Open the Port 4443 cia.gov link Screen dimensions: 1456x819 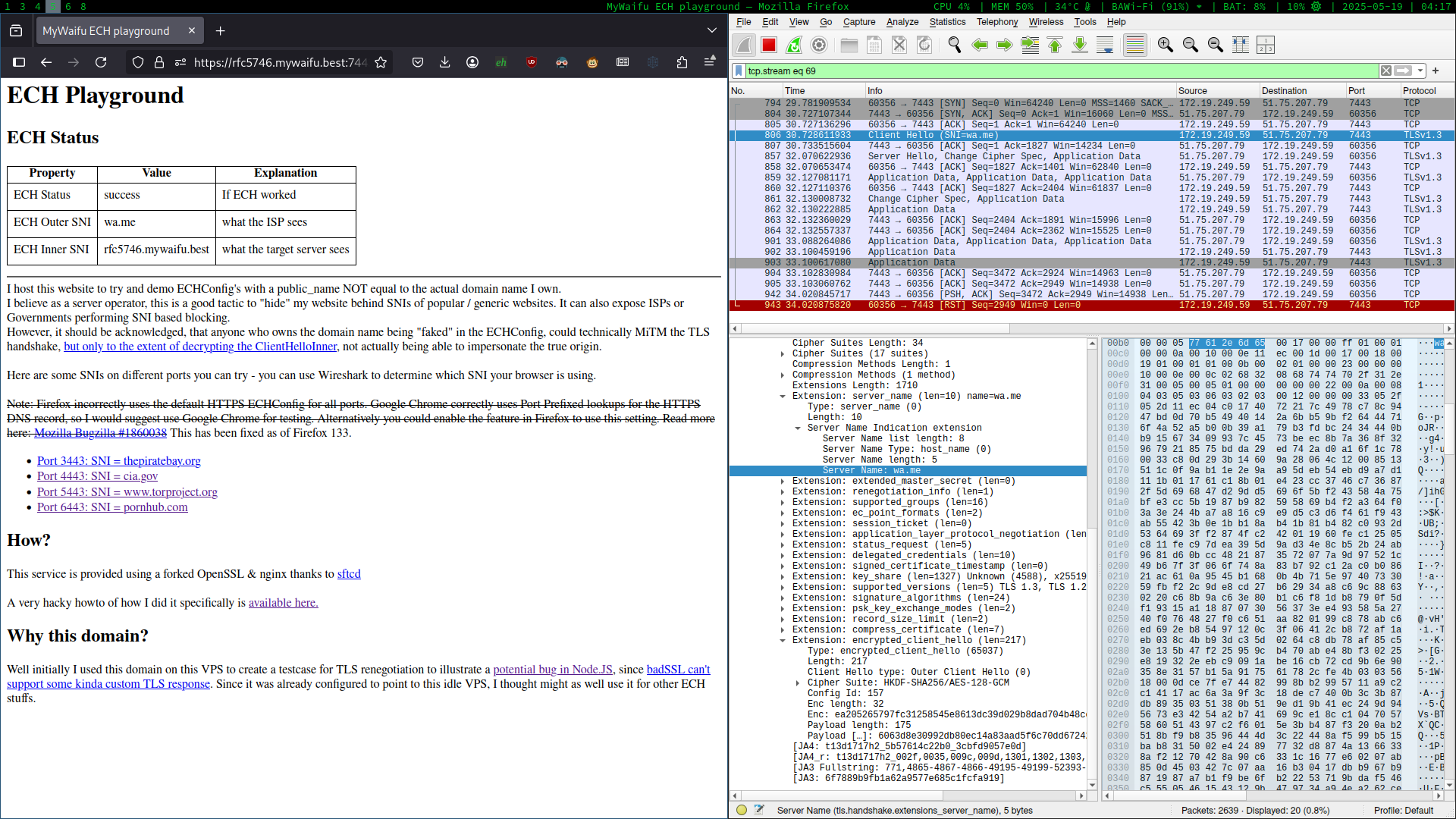97,476
